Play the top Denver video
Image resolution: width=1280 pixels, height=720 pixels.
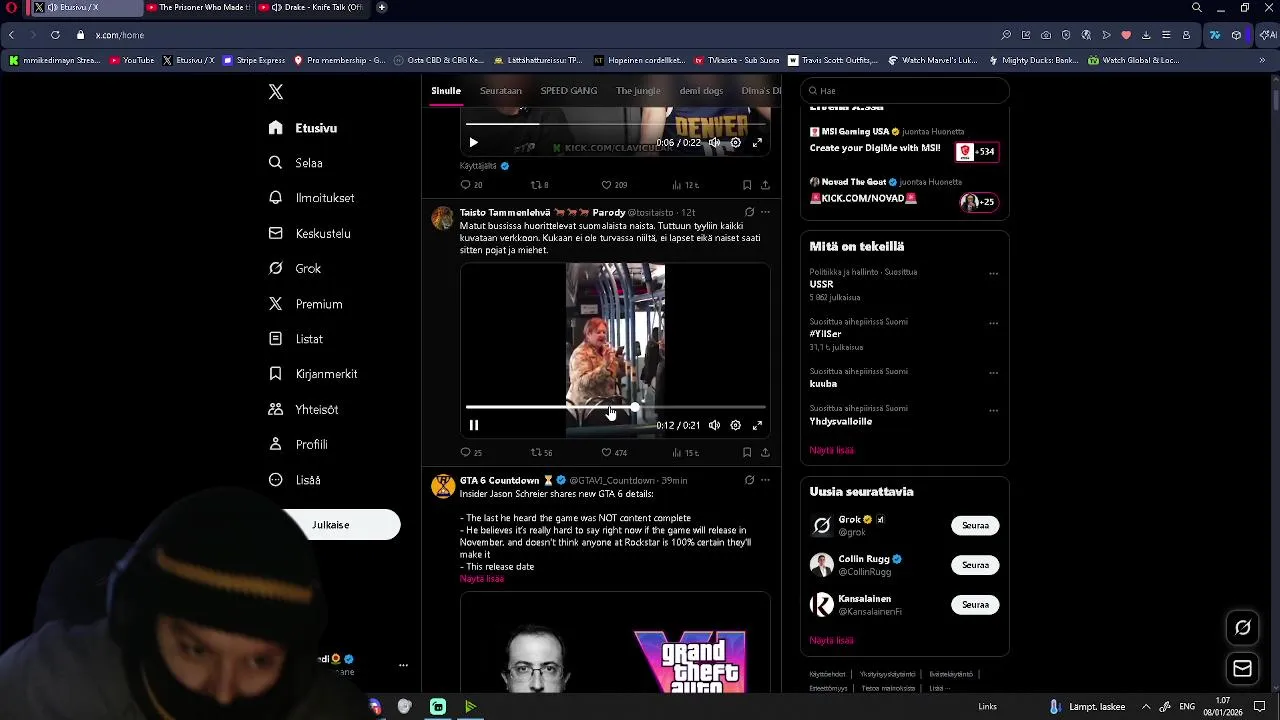474,143
